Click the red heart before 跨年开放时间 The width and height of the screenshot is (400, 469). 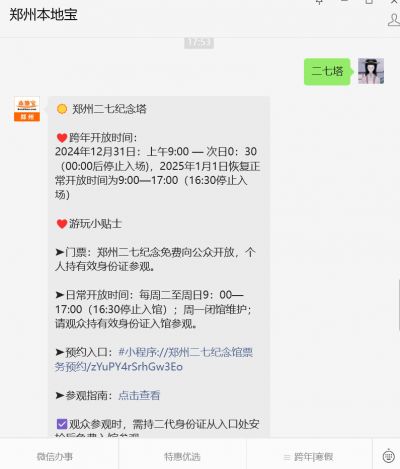(x=62, y=138)
